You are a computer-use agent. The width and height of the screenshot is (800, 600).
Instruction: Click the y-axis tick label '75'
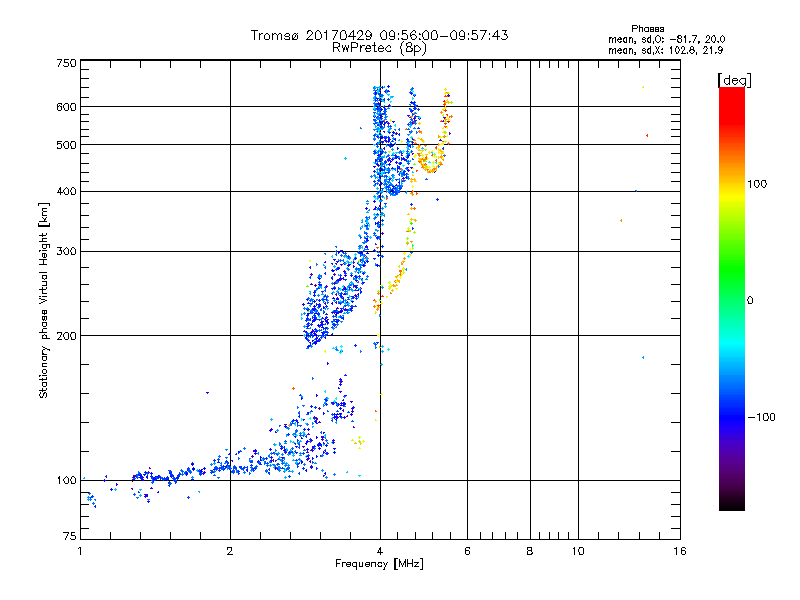pyautogui.click(x=70, y=536)
